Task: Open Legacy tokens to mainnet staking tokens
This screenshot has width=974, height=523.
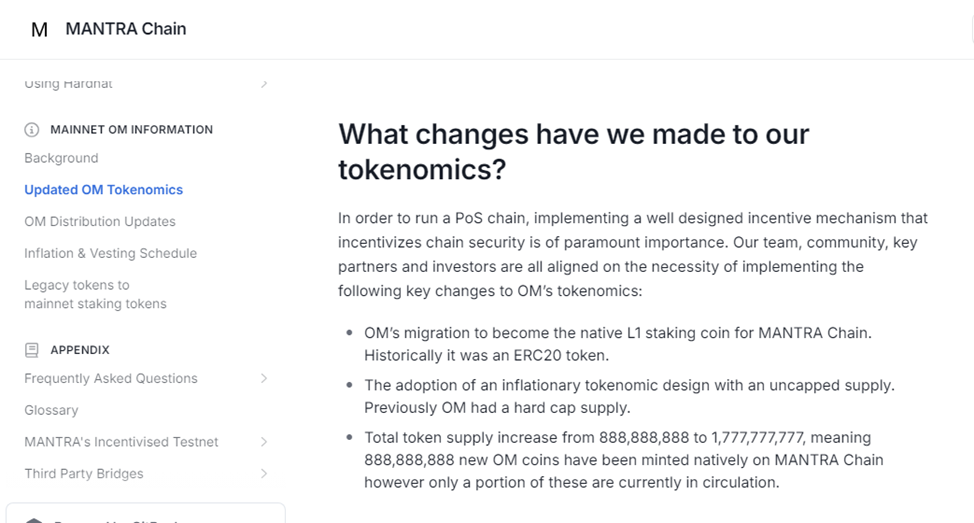Action: [x=96, y=294]
